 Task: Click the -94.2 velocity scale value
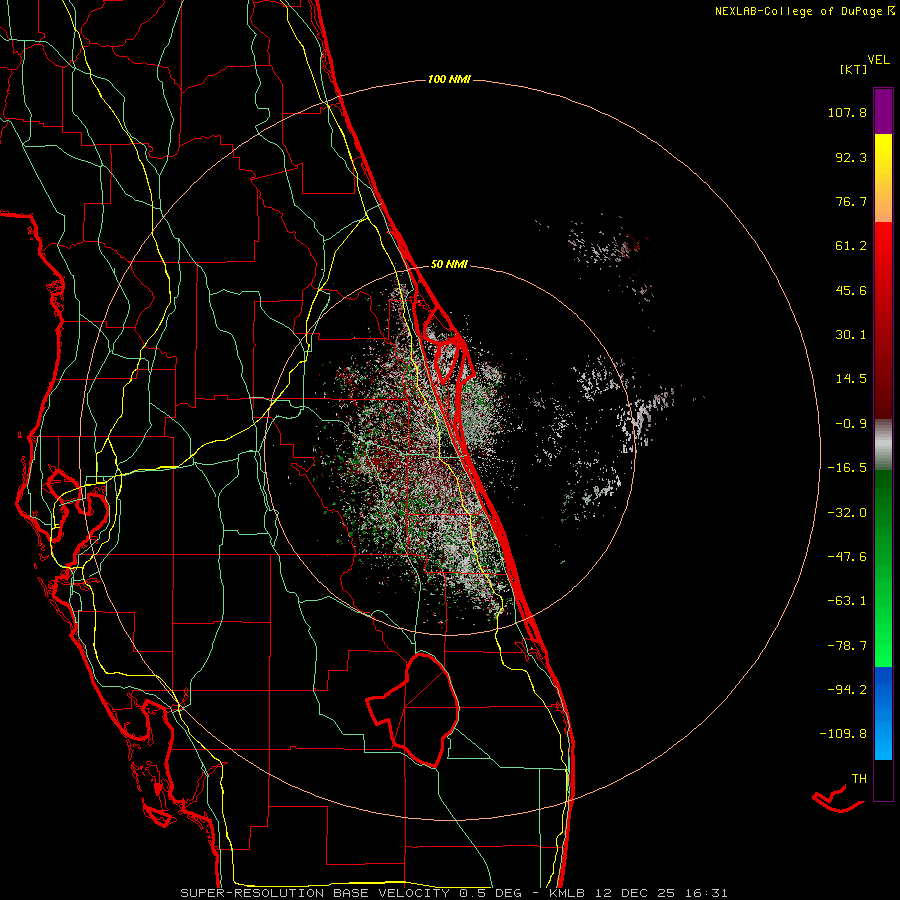[847, 689]
